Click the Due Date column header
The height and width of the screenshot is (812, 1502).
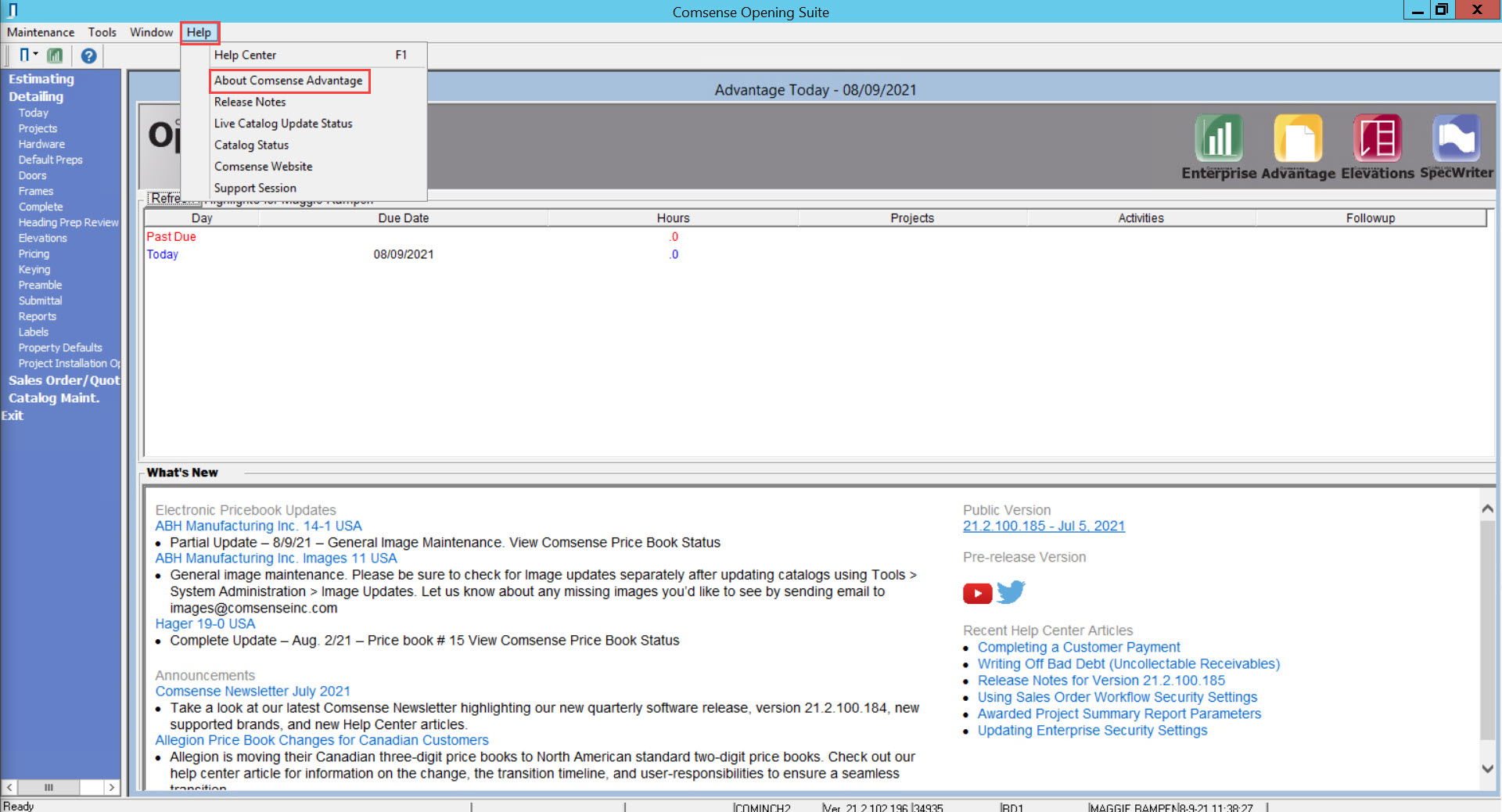point(403,218)
